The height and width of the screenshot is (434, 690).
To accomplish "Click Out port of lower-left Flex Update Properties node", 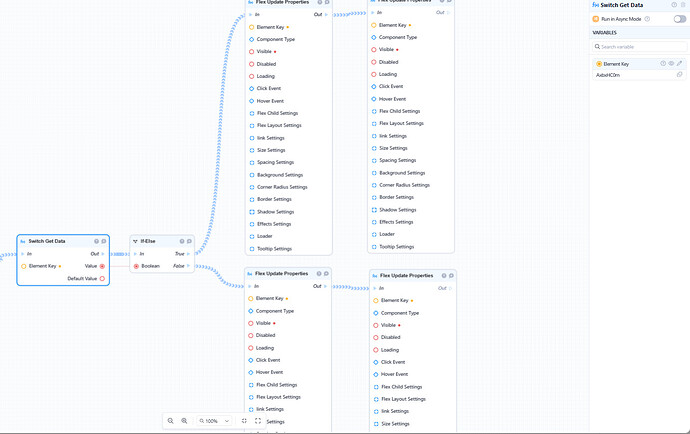I will 326,287.
